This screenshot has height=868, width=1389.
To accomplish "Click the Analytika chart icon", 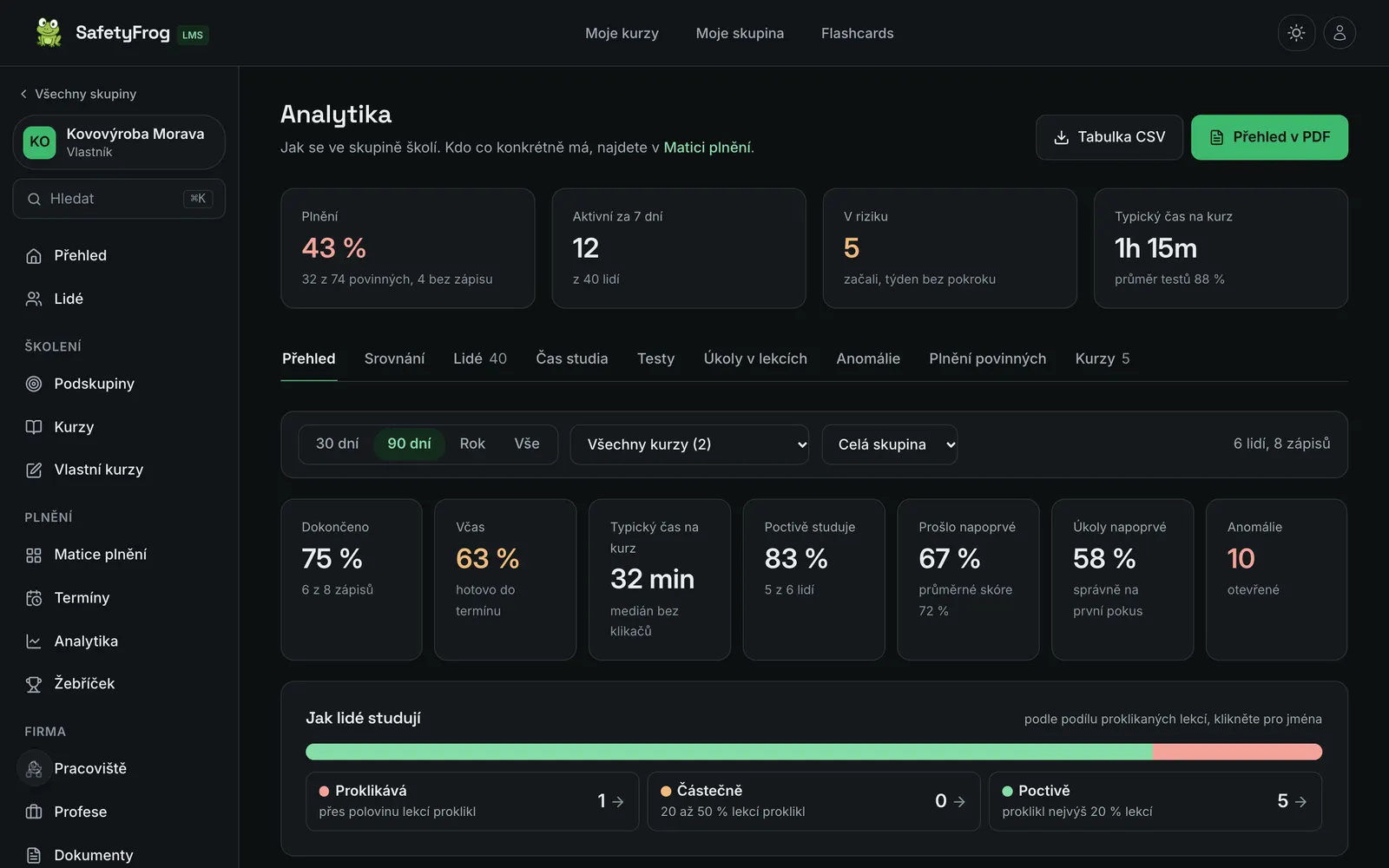I will click(34, 641).
